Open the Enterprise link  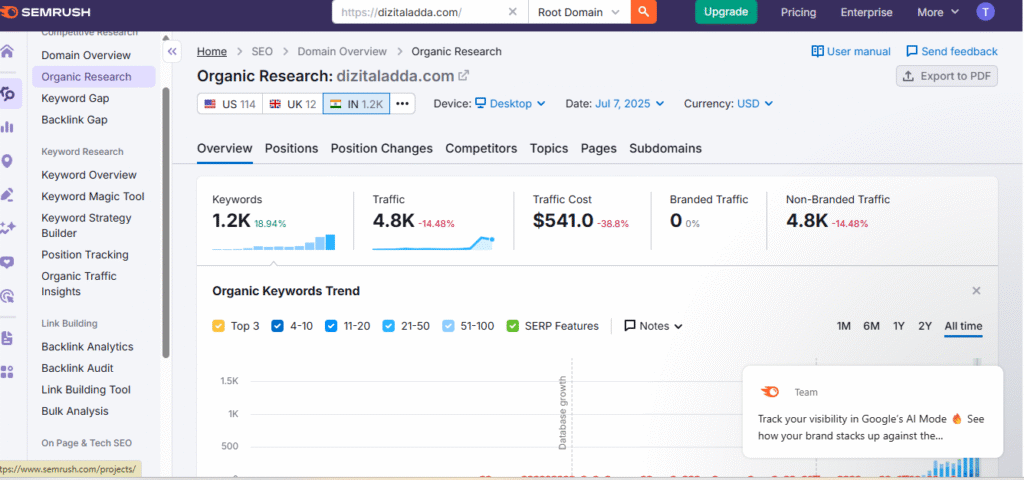866,12
